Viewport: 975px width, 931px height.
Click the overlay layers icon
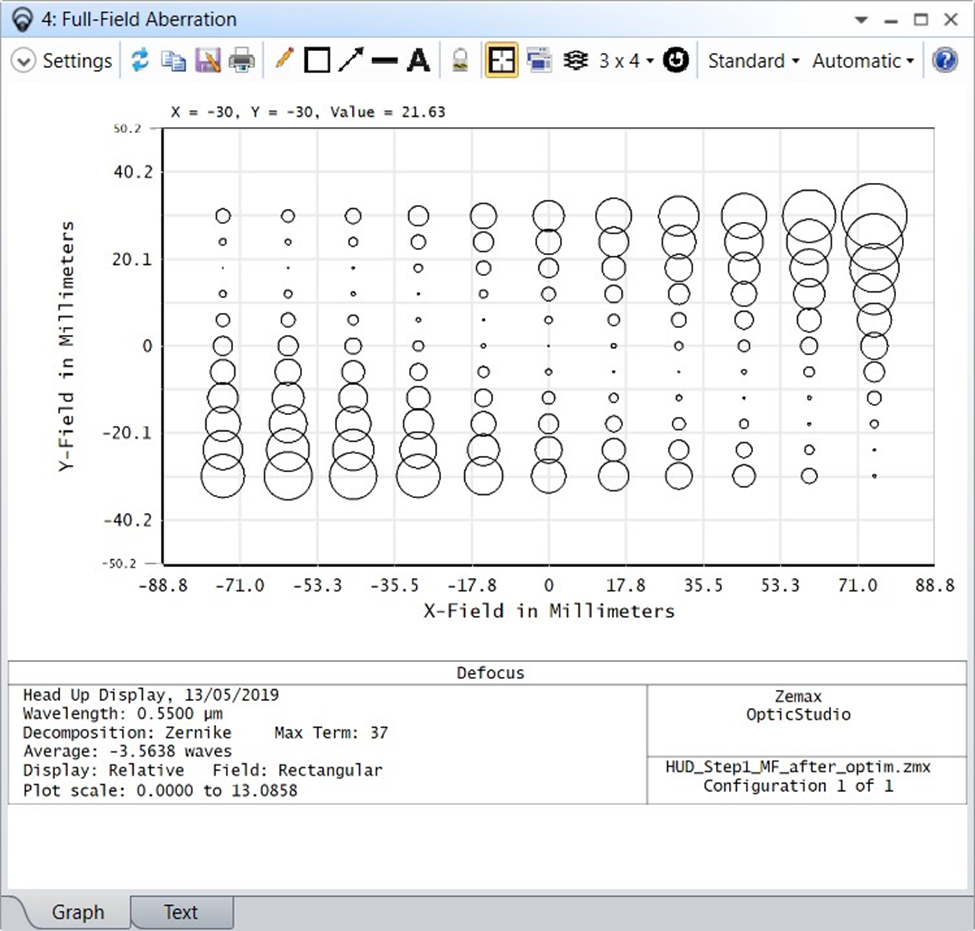[x=575, y=61]
